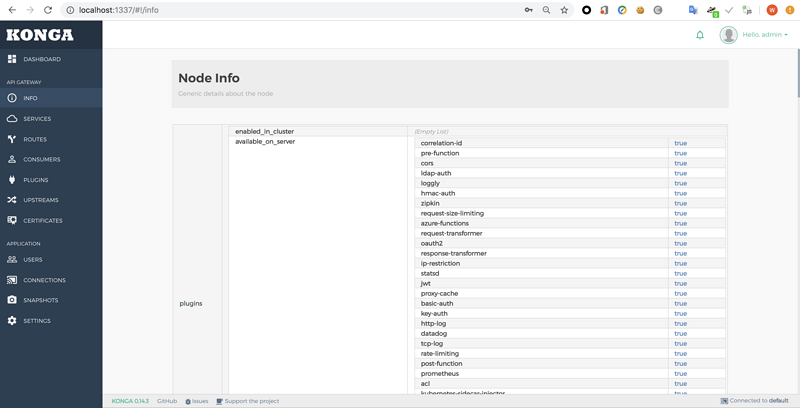Open the Settings gear icon
Viewport: 800px width, 408px height.
12,321
